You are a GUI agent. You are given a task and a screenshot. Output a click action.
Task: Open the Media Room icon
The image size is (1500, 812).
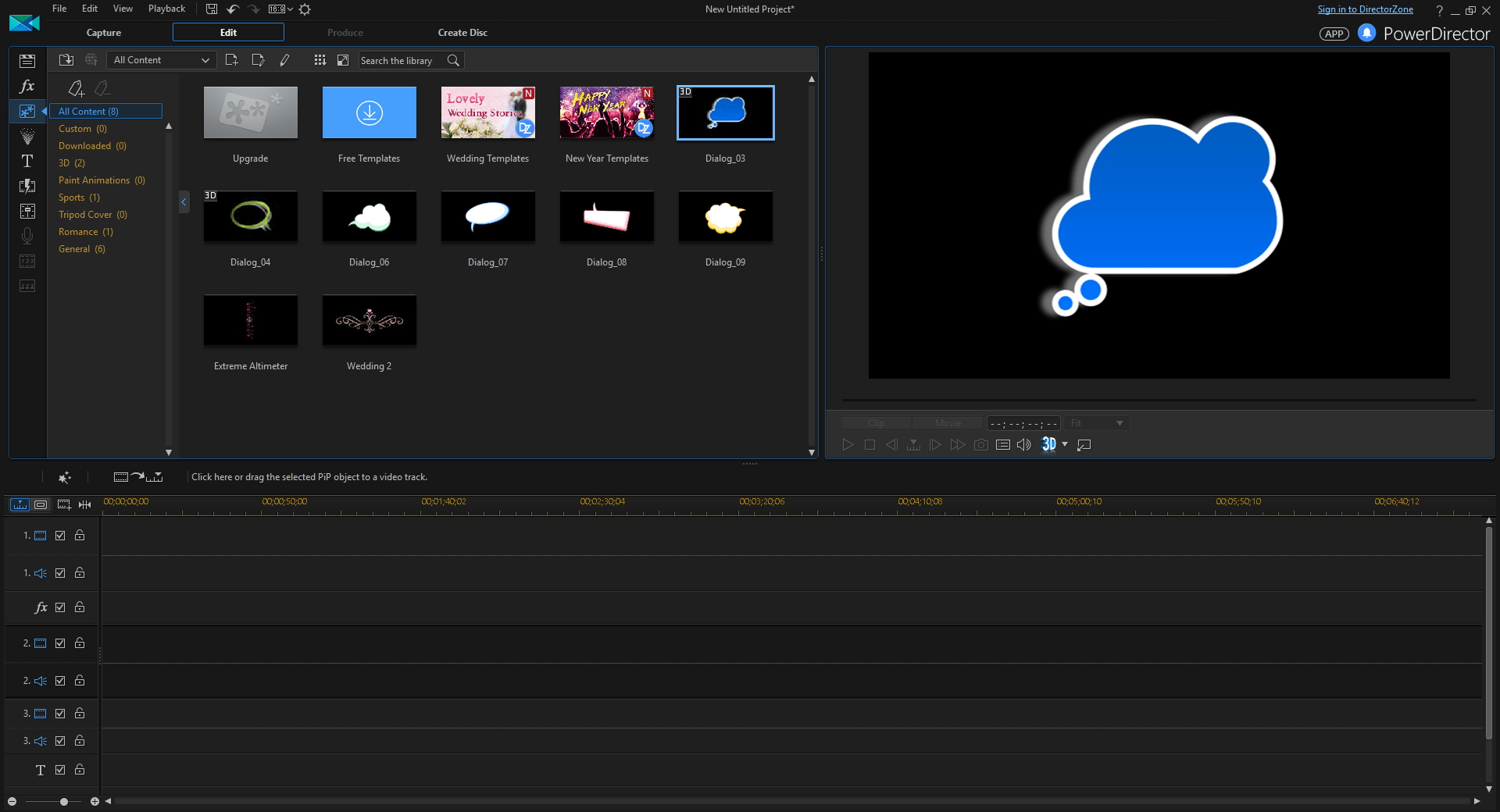27,61
